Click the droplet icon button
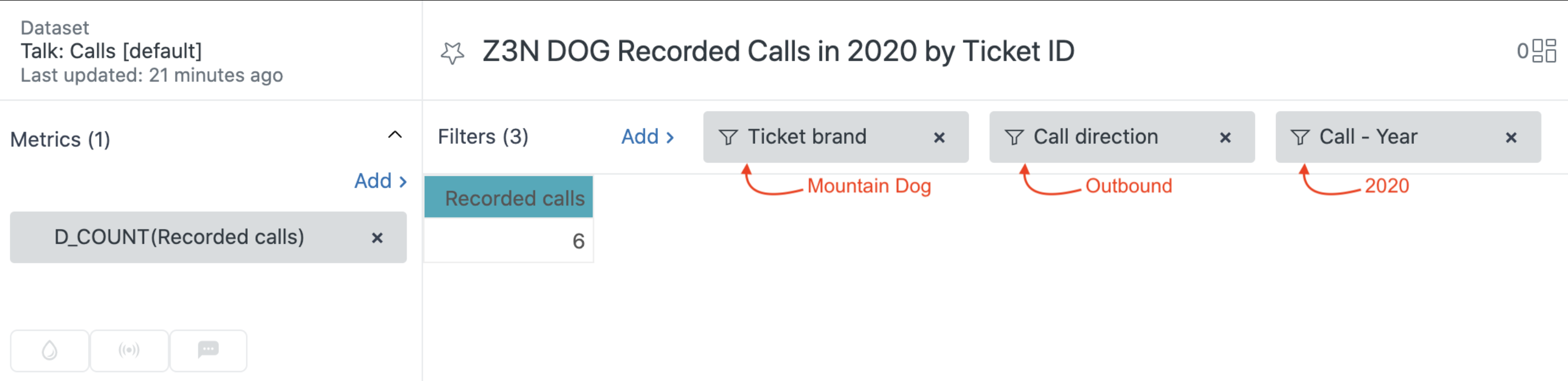This screenshot has width=1568, height=381. click(50, 351)
